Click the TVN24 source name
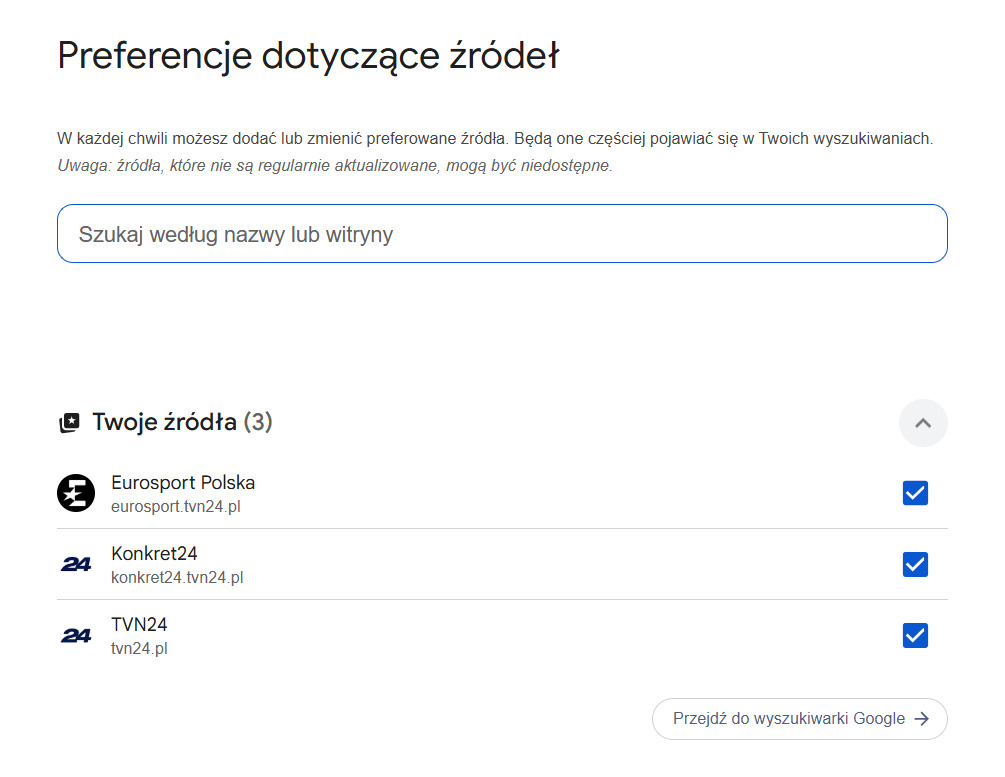Viewport: 1005px width, 777px height. click(x=139, y=624)
